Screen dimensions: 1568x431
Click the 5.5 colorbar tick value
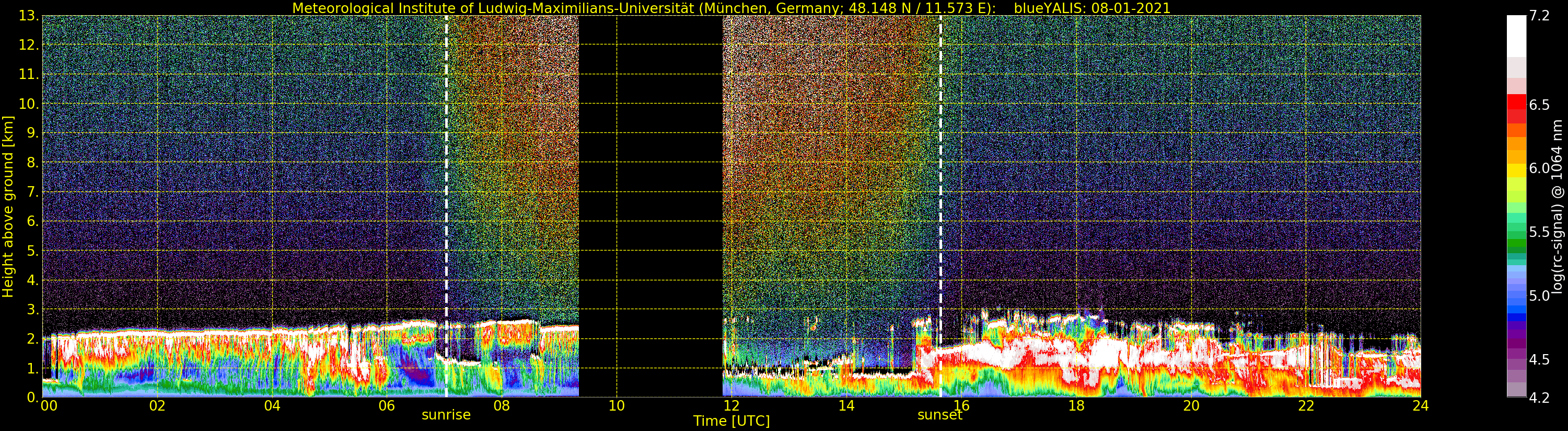click(x=1539, y=232)
